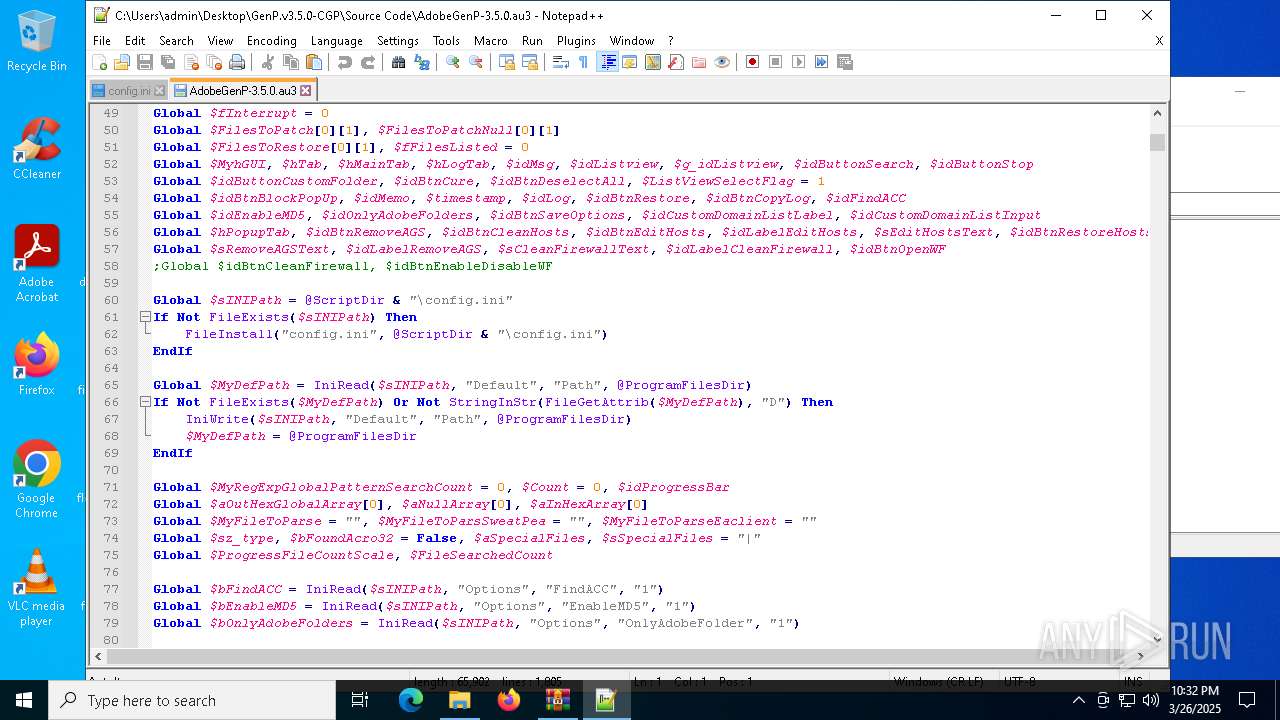Screen dimensions: 1280x720
Task: Open the Plugins menu
Action: pyautogui.click(x=576, y=41)
